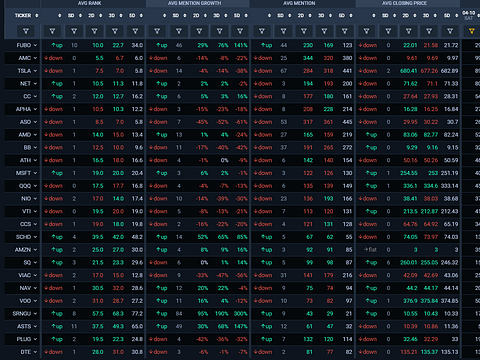This screenshot has width=480, height=360.
Task: Select the AVG CLOSING PRICE group header
Action: (x=404, y=3)
